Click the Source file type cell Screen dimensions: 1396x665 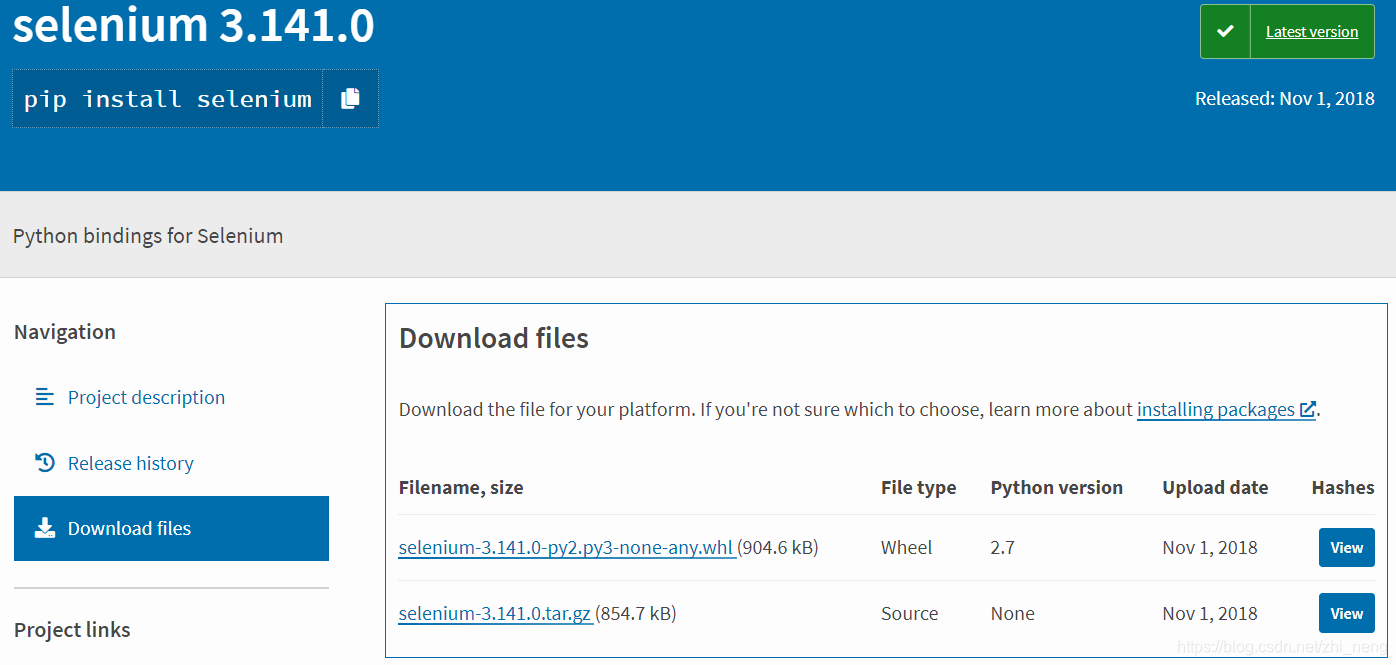pos(910,613)
